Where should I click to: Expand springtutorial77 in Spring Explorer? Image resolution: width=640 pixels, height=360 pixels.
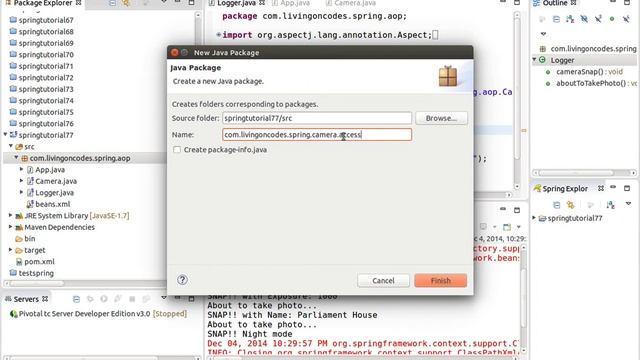click(x=534, y=218)
